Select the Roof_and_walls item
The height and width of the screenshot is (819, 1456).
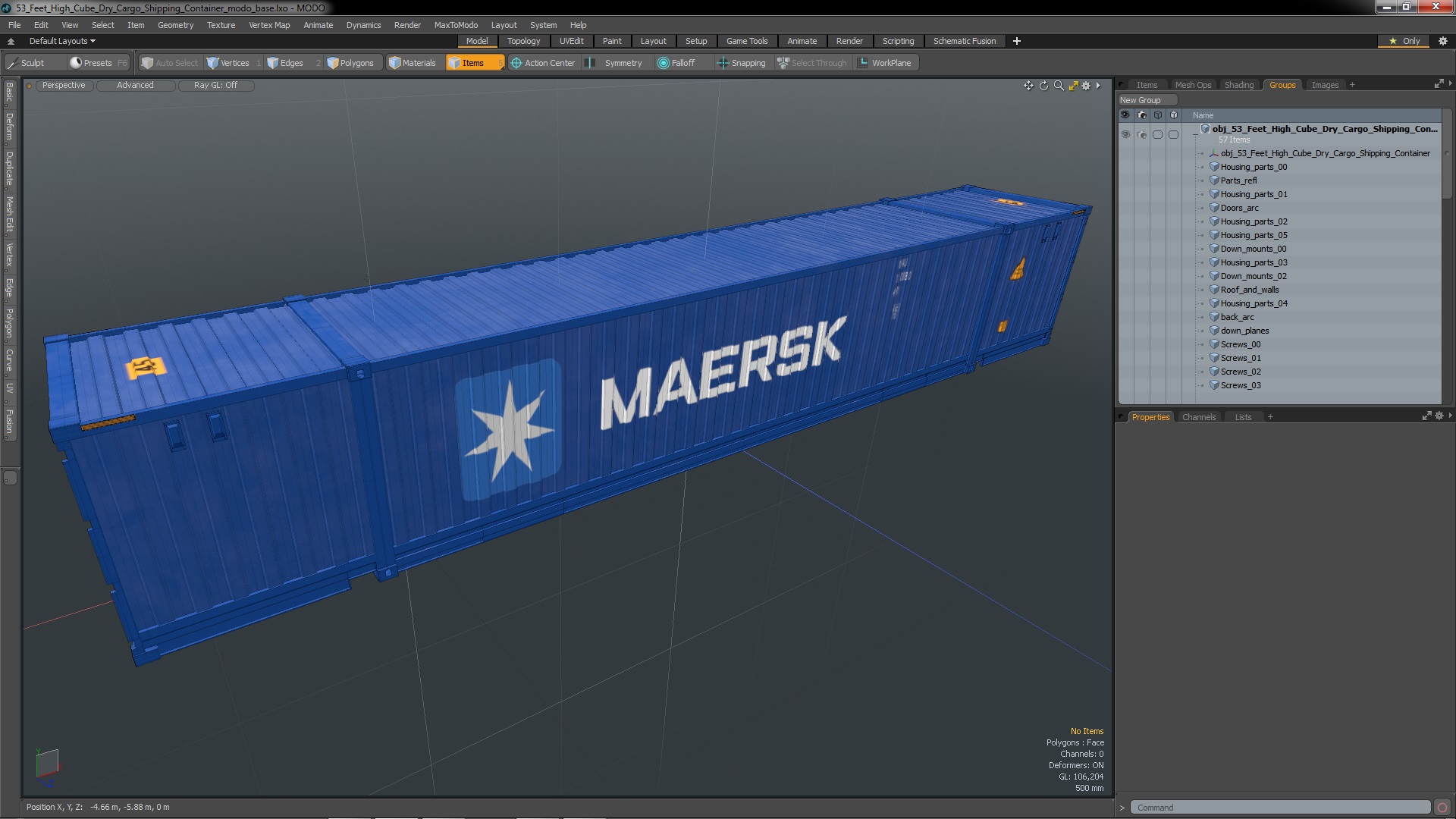click(x=1249, y=290)
